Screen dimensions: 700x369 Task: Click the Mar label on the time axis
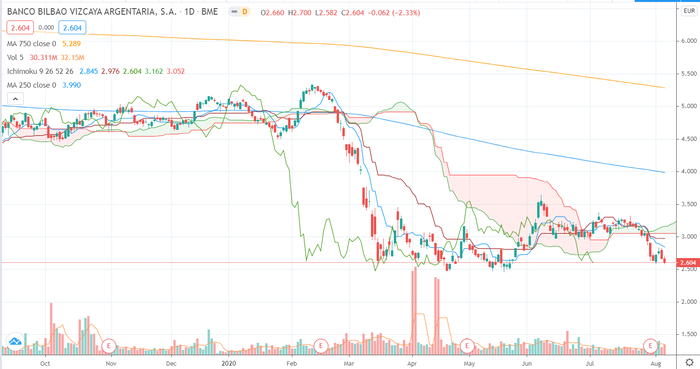point(349,363)
